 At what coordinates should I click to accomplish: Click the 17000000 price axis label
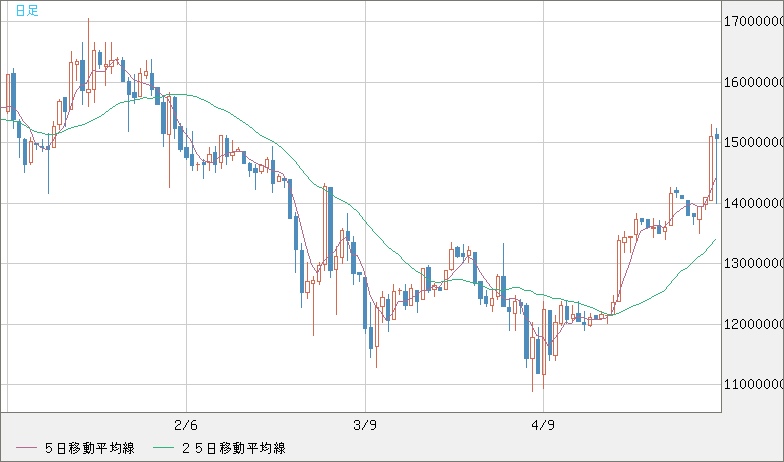[754, 22]
